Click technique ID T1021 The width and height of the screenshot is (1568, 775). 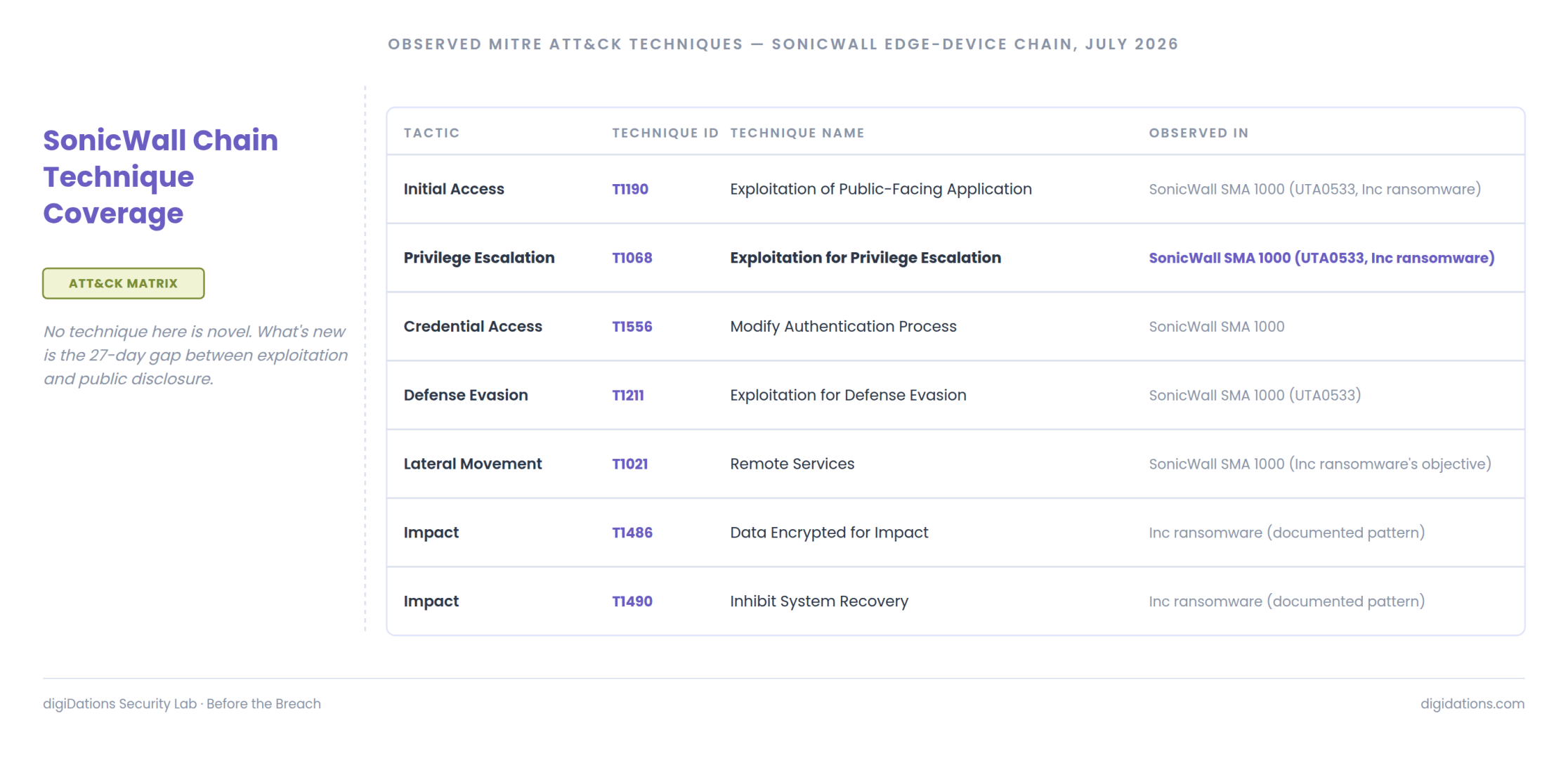click(630, 464)
